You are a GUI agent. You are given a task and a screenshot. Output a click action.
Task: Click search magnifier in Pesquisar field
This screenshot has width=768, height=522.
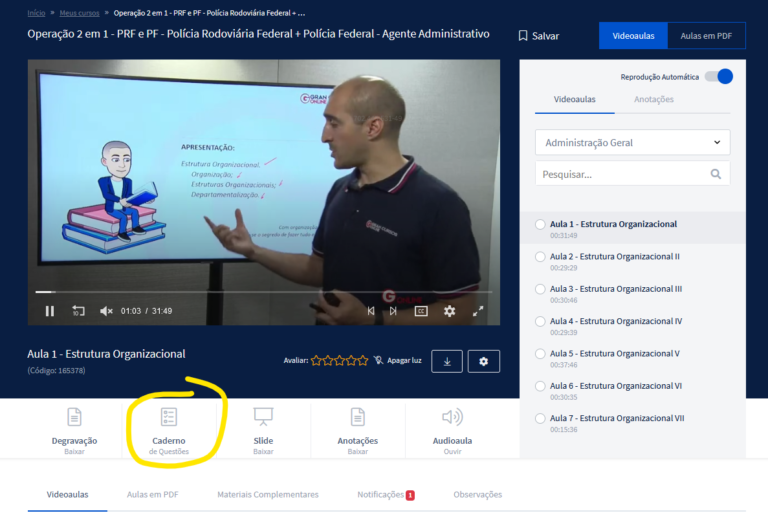(716, 174)
